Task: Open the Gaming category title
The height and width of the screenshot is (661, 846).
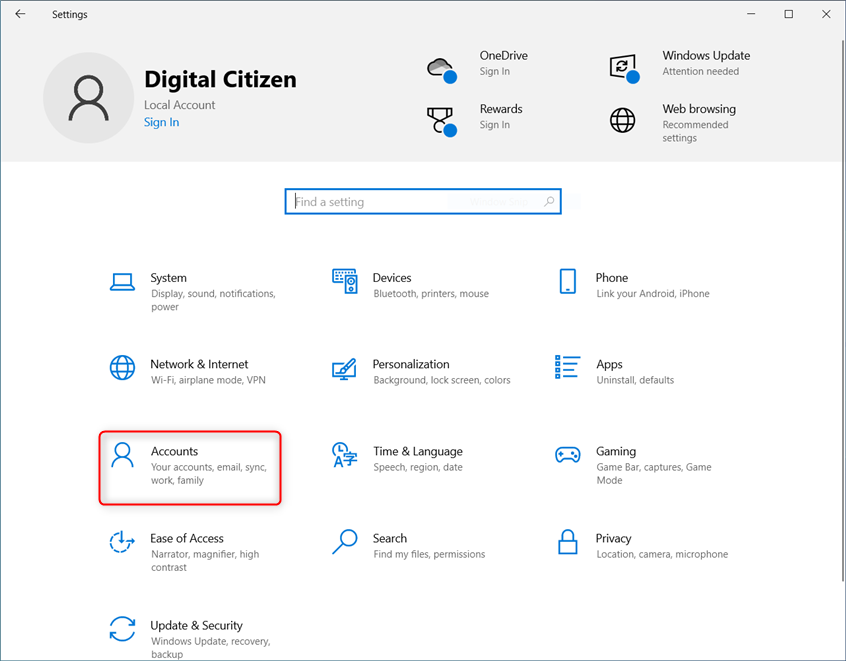Action: (x=616, y=452)
